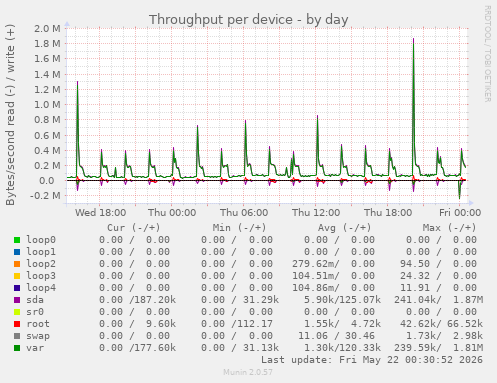Click the var dark green legend swatch
497x383 pixels.
(17, 348)
